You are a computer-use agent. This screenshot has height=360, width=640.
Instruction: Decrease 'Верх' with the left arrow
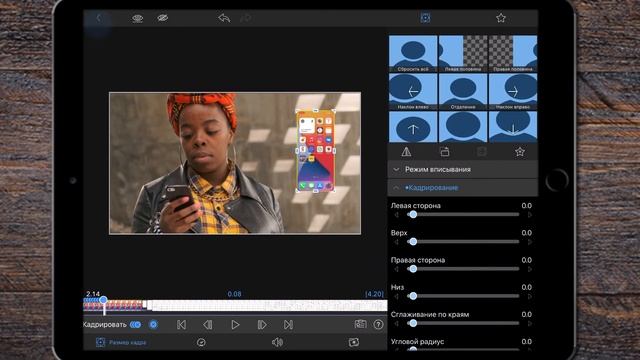point(396,242)
